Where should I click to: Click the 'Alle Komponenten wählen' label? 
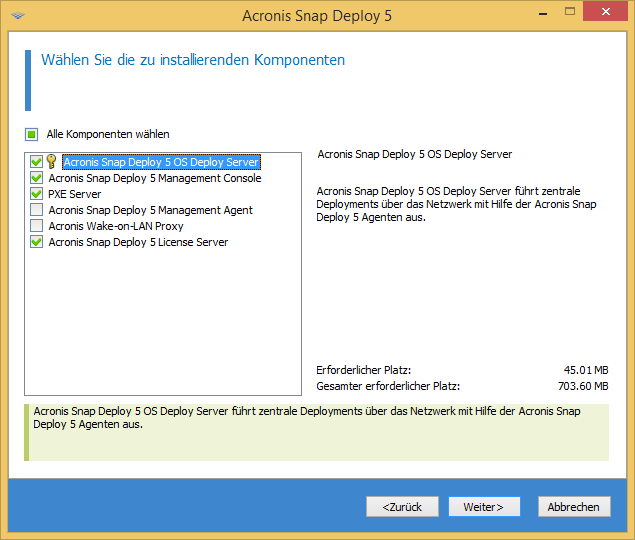pos(108,134)
